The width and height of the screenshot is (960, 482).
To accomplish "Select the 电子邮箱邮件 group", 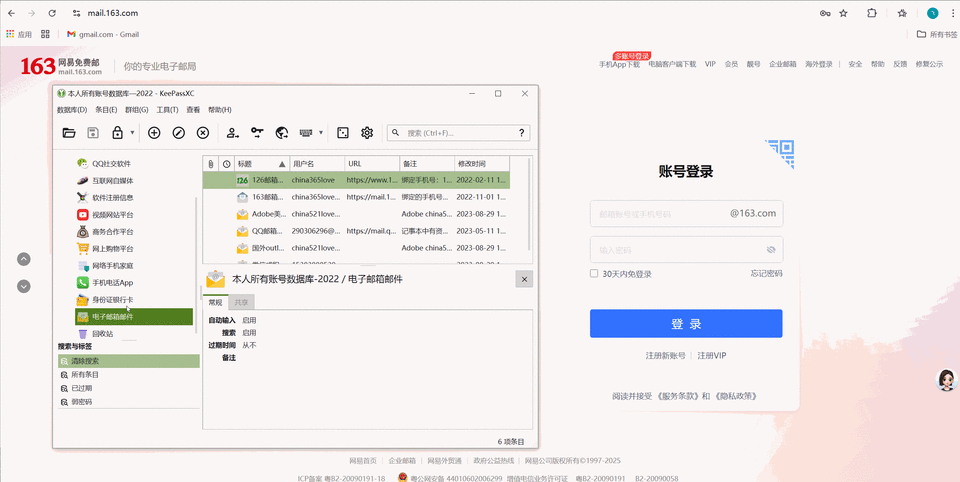I will tap(133, 317).
